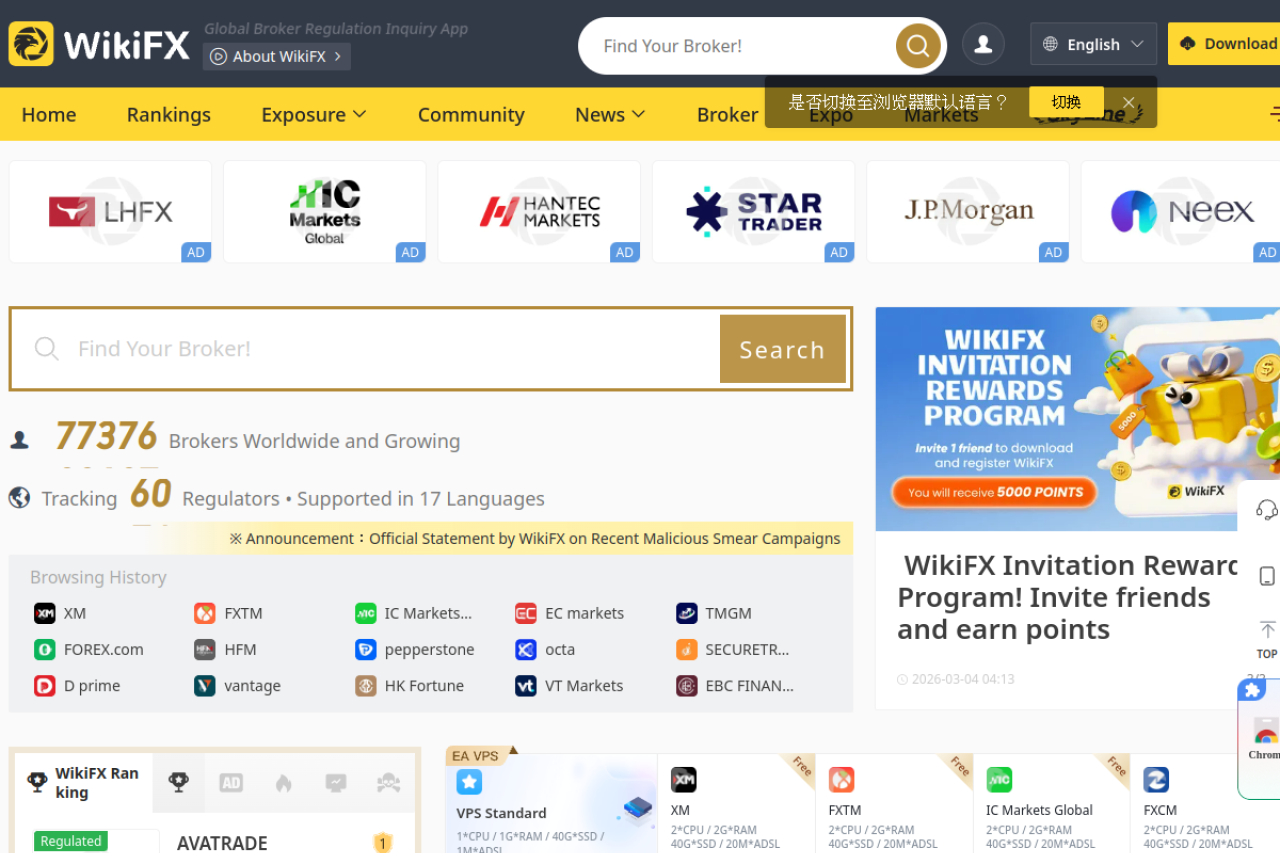Open the English language dropdown

(x=1093, y=44)
